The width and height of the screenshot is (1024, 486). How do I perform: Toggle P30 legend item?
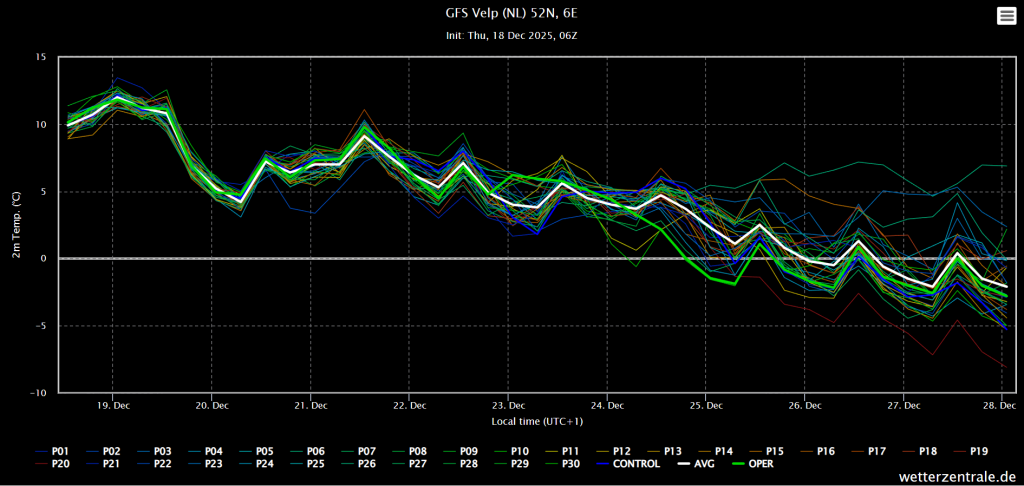point(561,464)
